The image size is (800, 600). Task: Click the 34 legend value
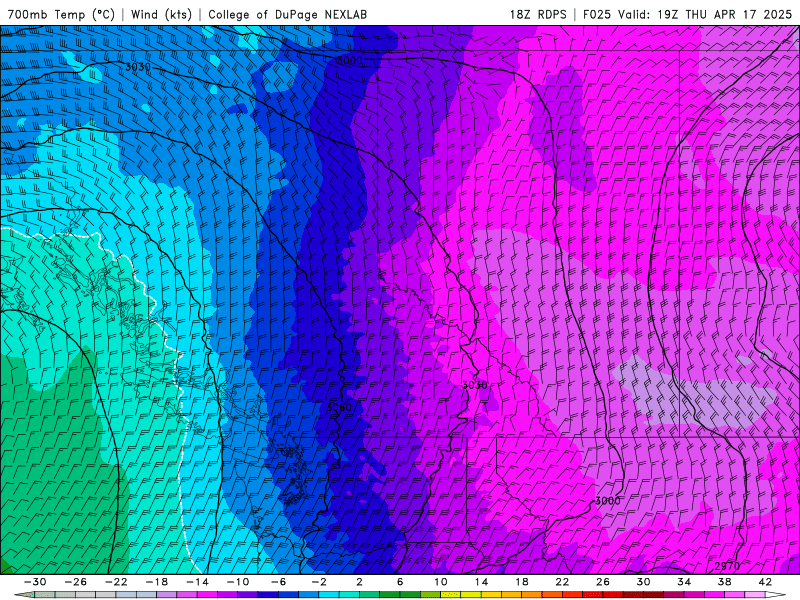[684, 582]
